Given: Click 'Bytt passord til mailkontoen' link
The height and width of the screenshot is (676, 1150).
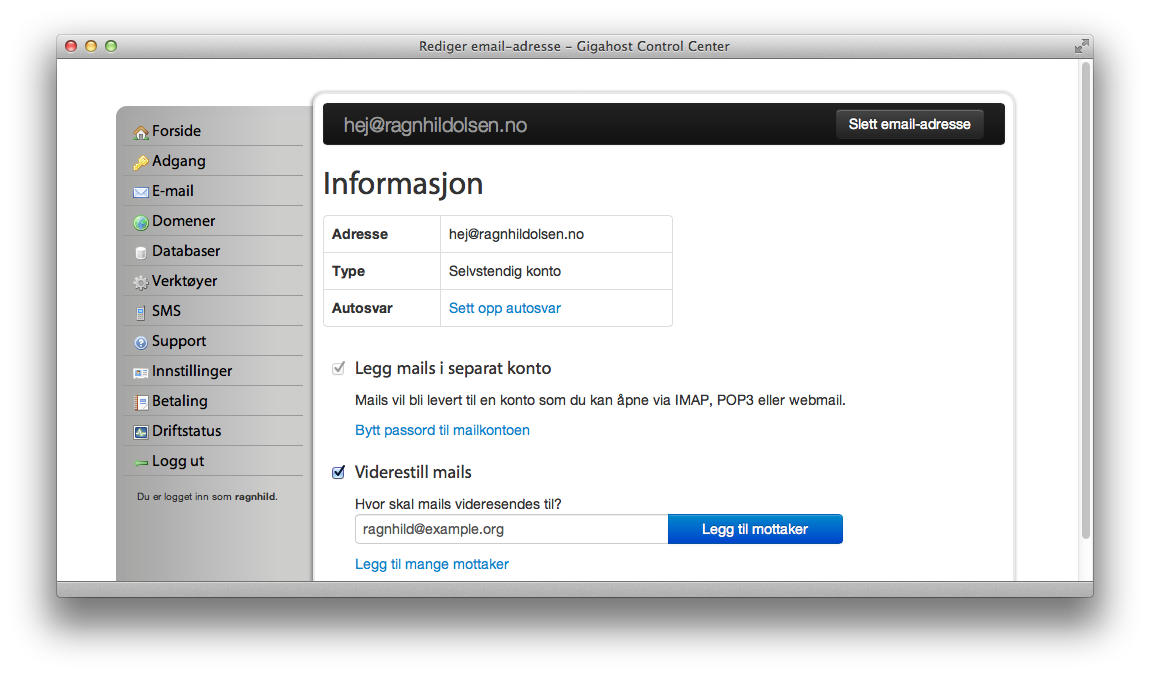Looking at the screenshot, I should [x=442, y=430].
